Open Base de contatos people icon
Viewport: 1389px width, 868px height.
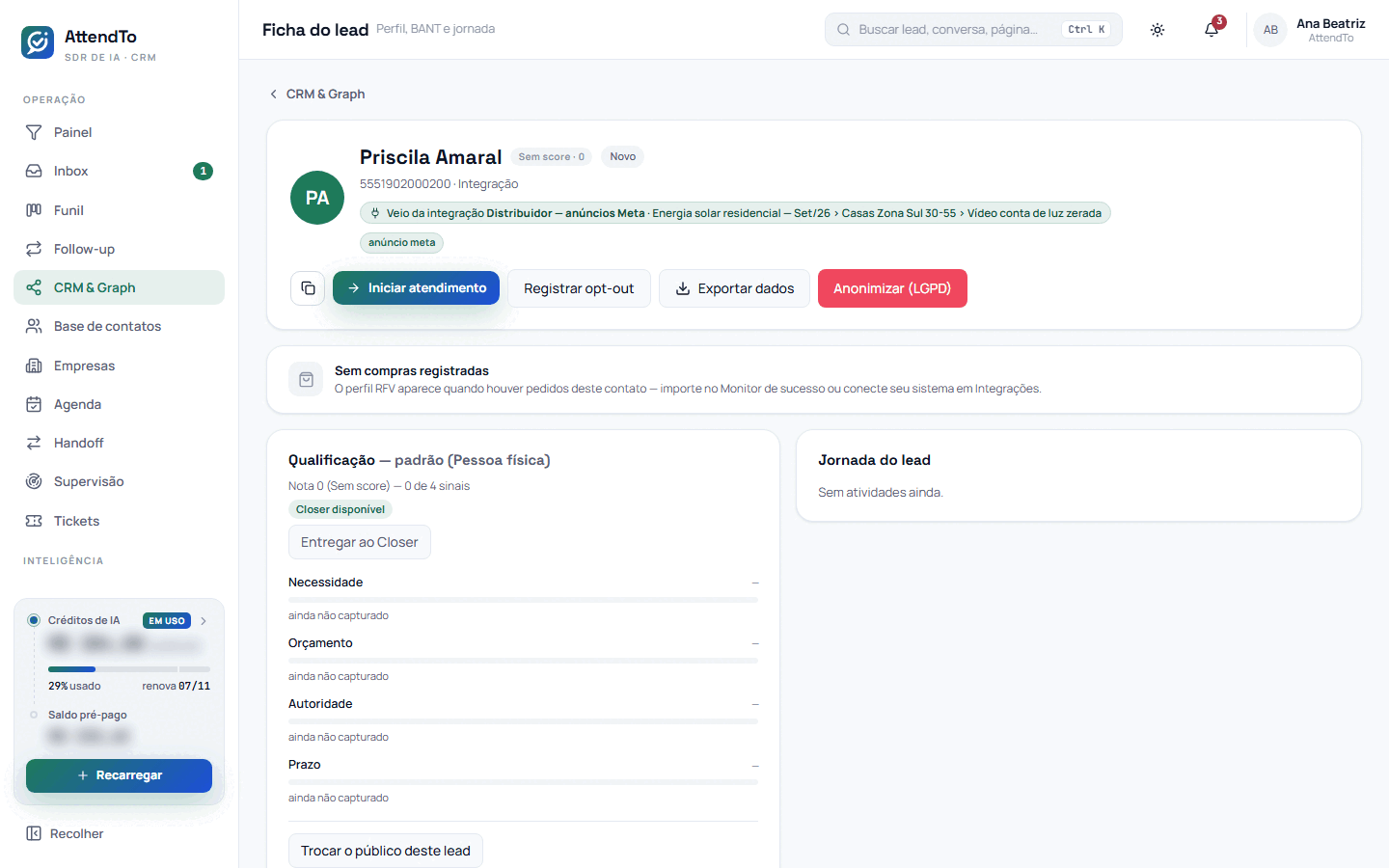point(34,326)
